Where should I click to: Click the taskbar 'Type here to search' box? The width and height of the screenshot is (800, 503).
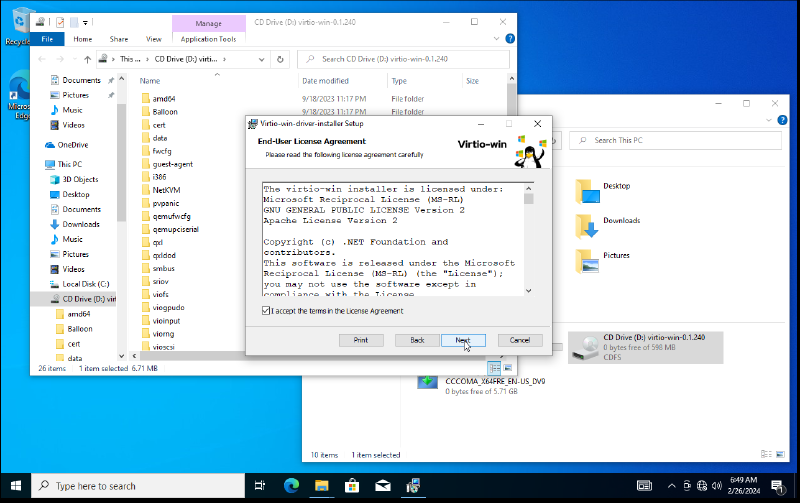(x=138, y=486)
